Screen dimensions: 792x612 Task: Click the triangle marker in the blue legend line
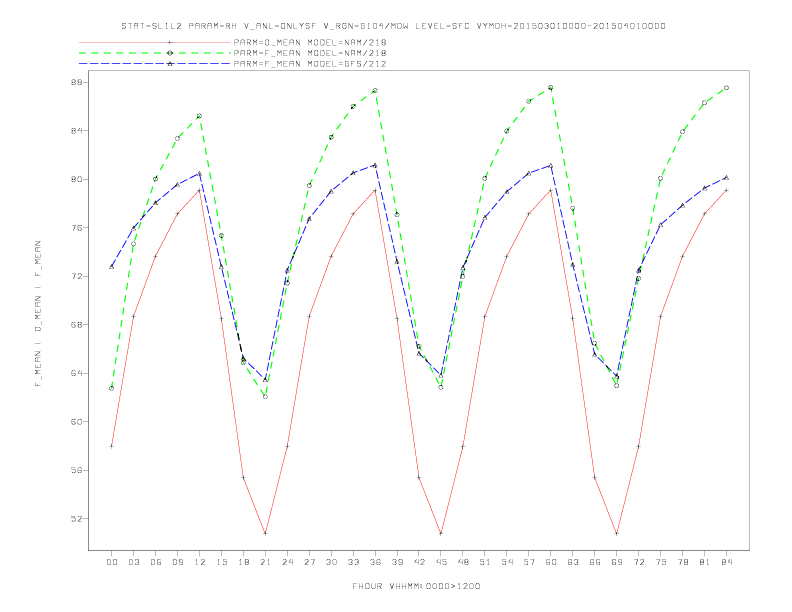(x=170, y=64)
